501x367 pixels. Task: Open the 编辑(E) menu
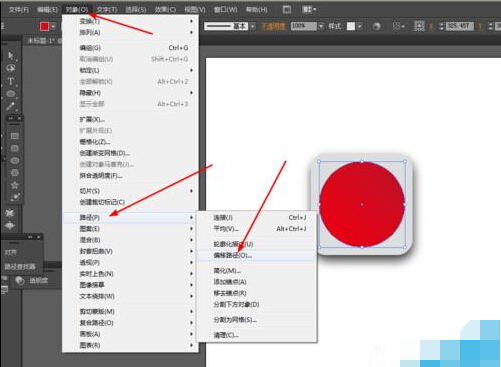coord(47,10)
